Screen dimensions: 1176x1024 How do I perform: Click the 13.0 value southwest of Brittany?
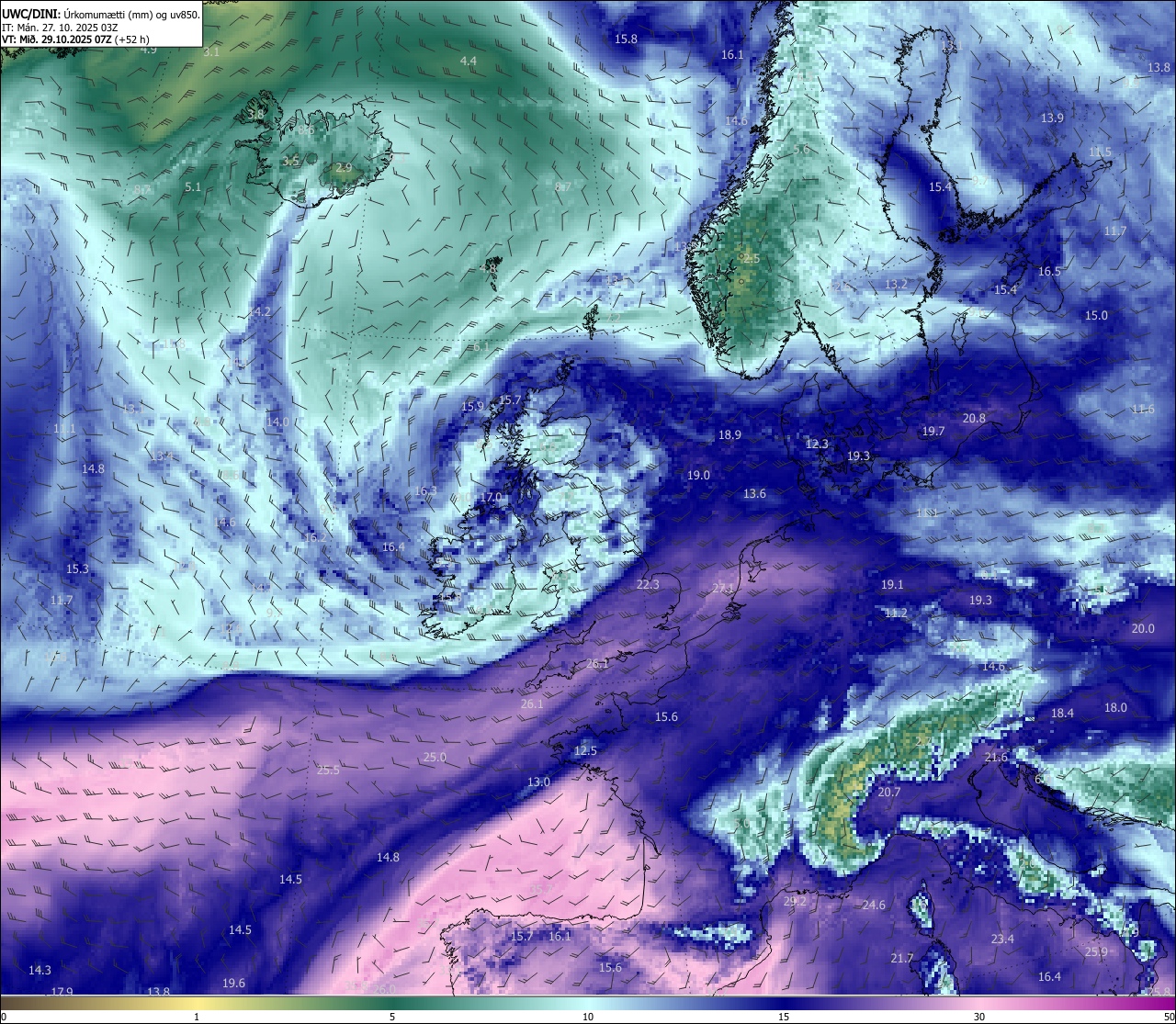pyautogui.click(x=538, y=782)
